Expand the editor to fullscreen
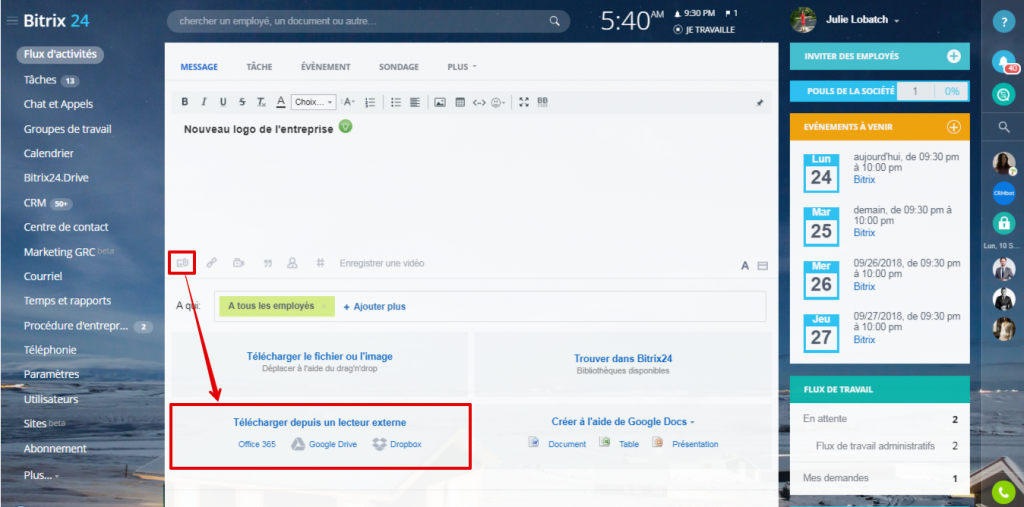 (524, 102)
